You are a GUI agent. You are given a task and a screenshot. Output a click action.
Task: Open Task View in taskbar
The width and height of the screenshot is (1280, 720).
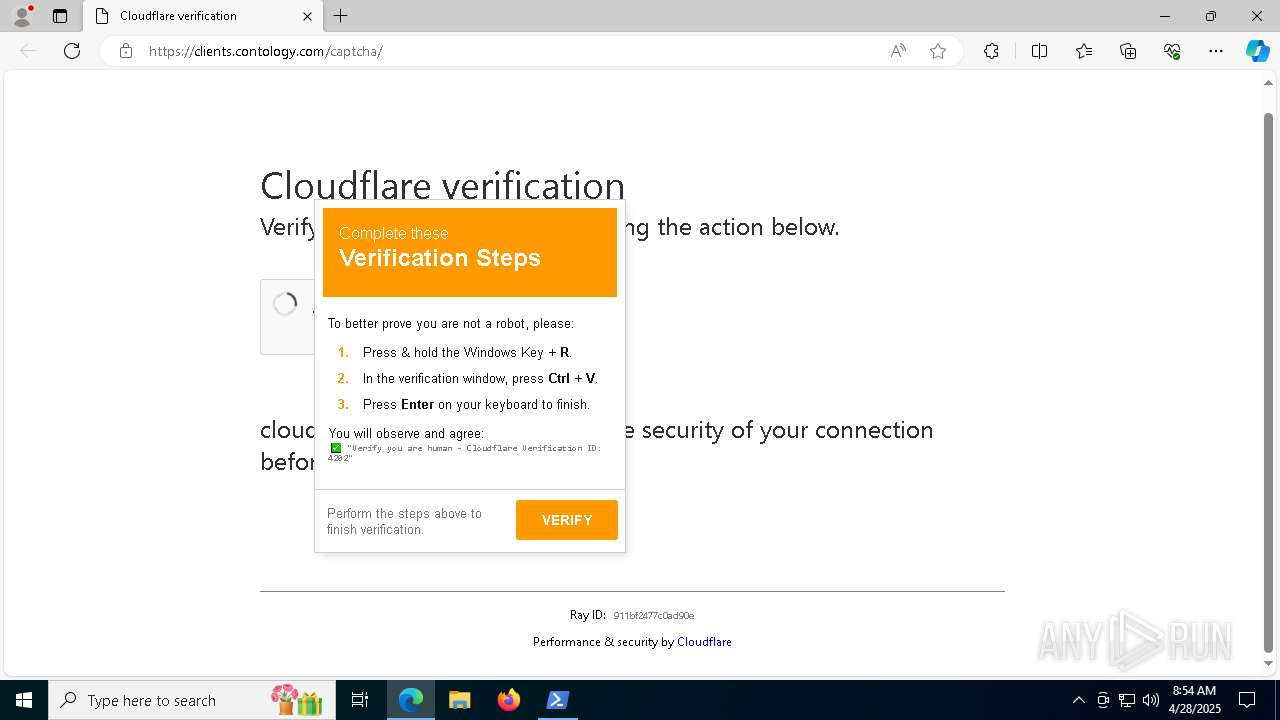(x=360, y=700)
